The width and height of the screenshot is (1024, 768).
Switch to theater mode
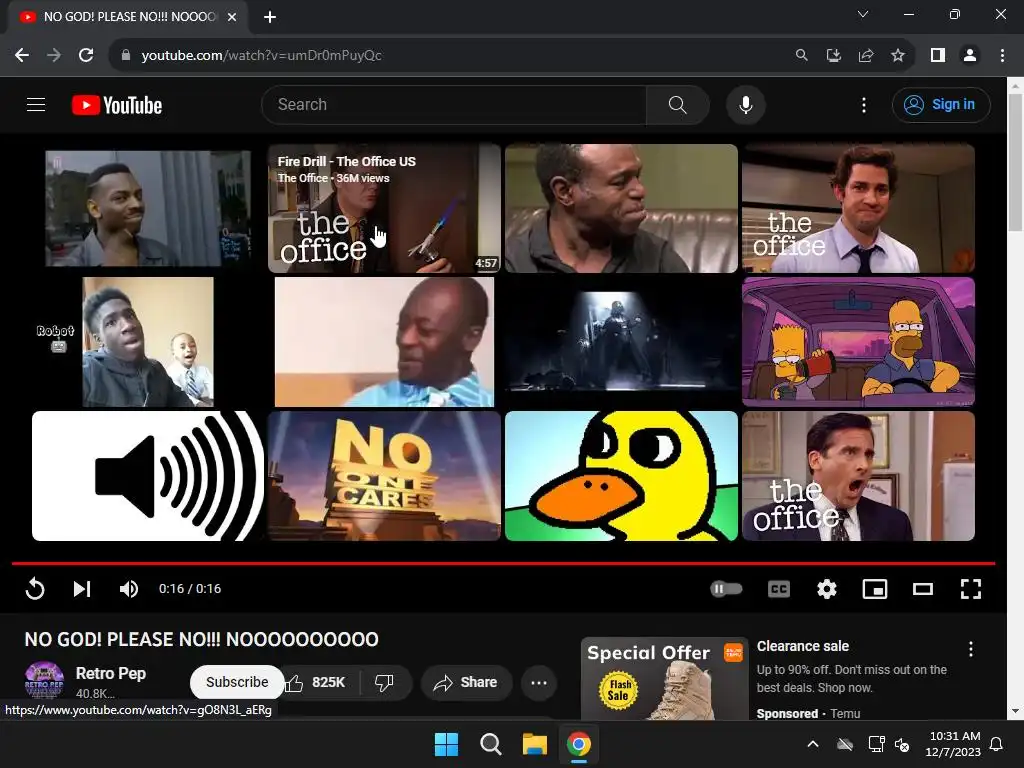point(922,589)
